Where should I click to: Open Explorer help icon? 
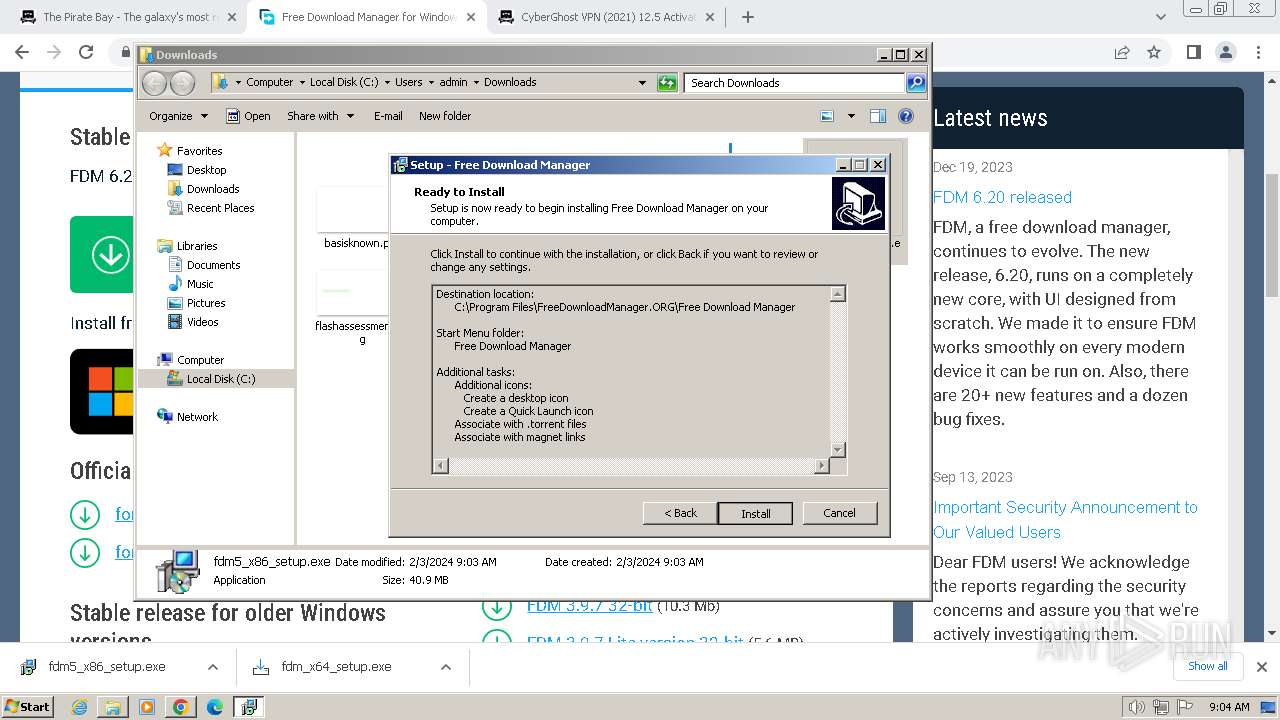click(906, 116)
